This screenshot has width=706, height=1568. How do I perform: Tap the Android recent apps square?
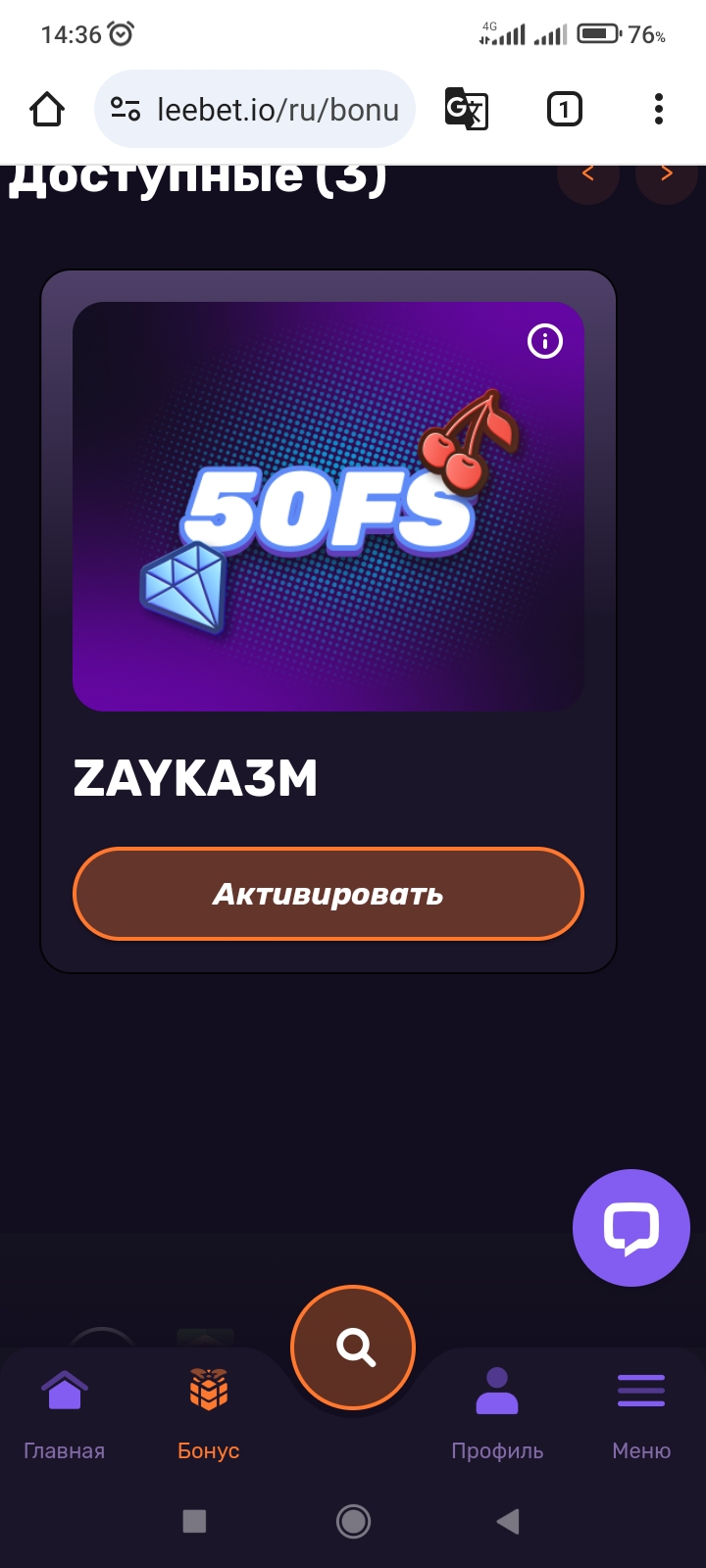194,1521
